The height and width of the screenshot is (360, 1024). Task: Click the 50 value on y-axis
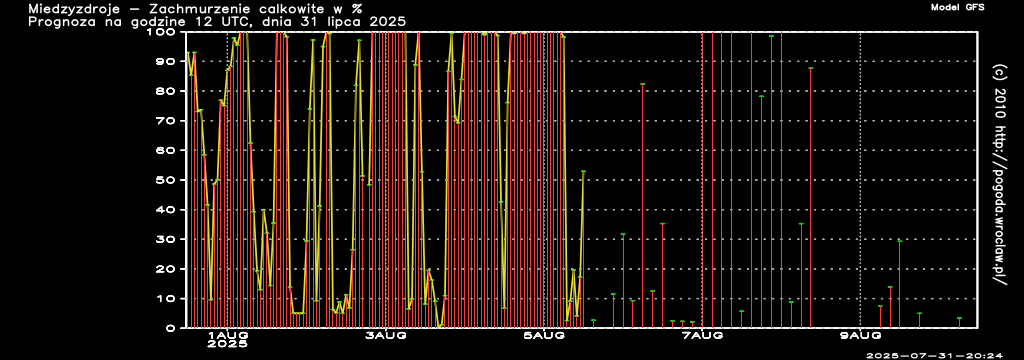167,180
